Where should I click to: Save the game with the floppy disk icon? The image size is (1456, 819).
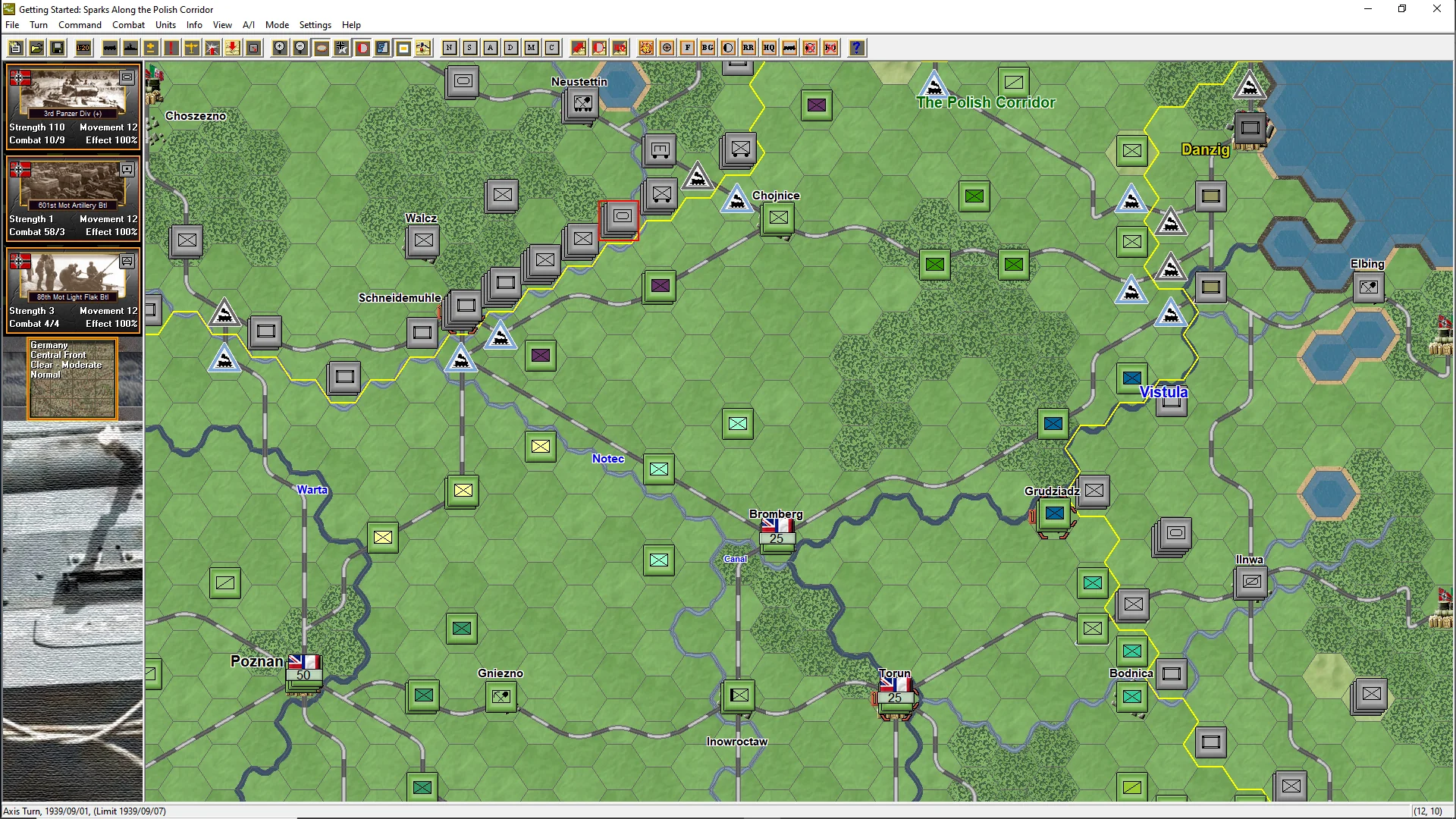(57, 48)
